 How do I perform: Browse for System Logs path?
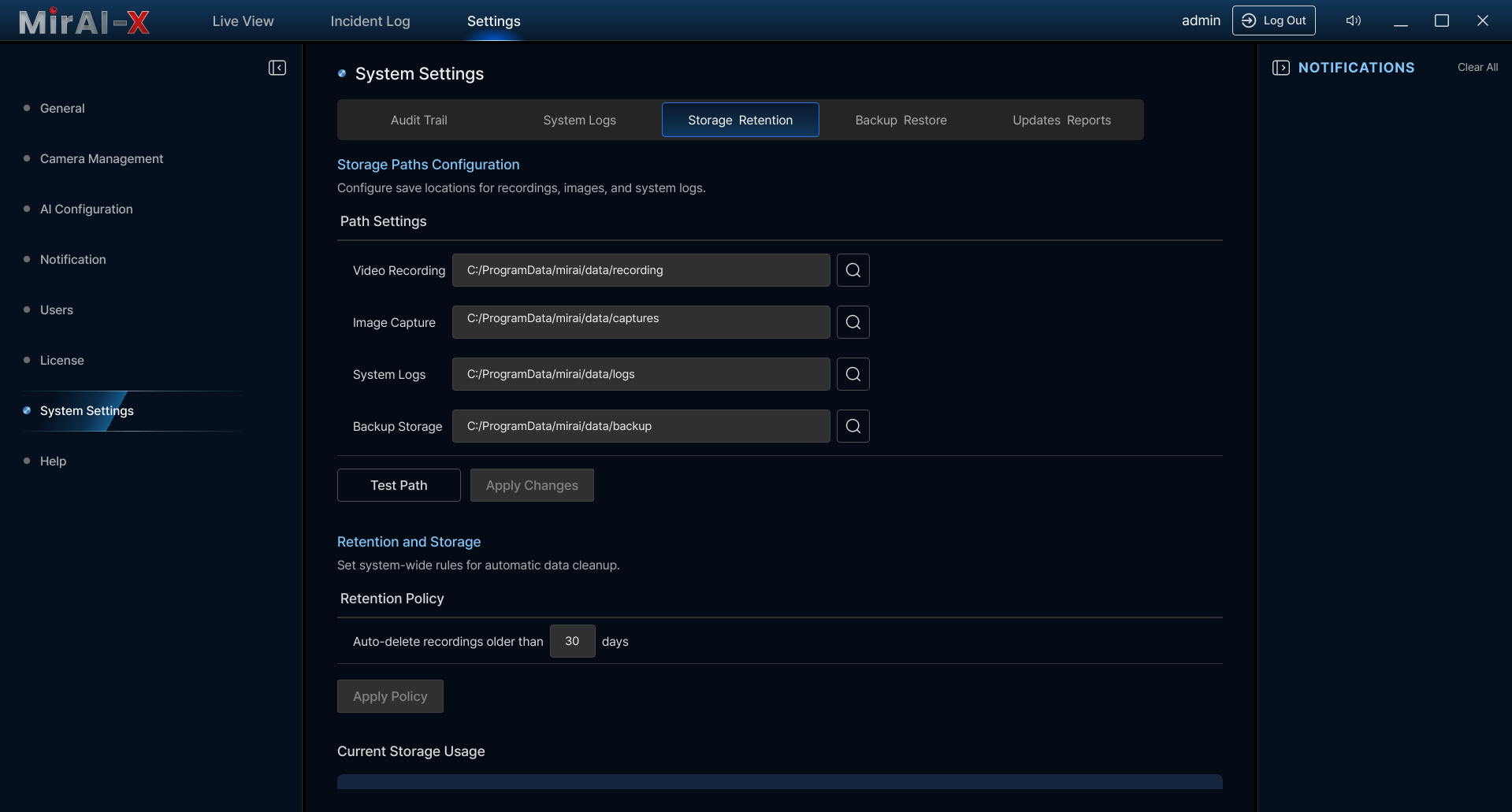tap(853, 374)
